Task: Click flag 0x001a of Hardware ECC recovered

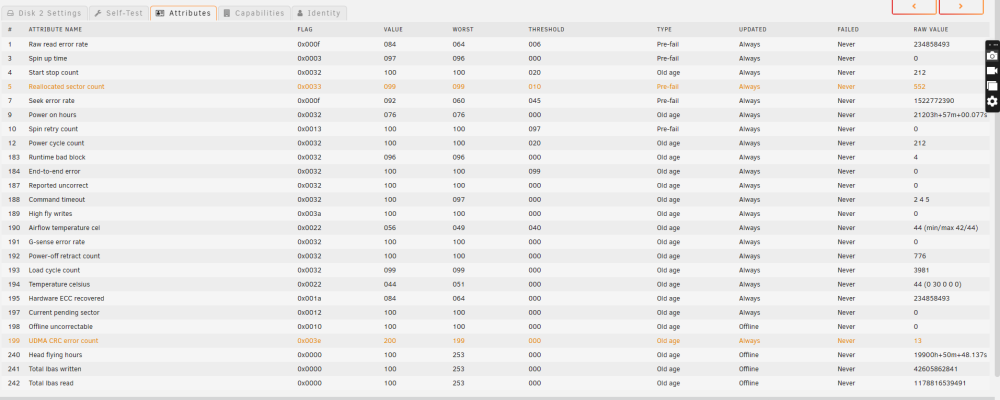Action: pyautogui.click(x=309, y=299)
